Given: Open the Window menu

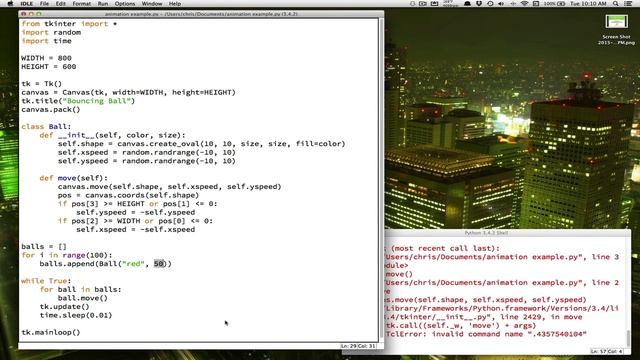Looking at the screenshot, I should [152, 3].
